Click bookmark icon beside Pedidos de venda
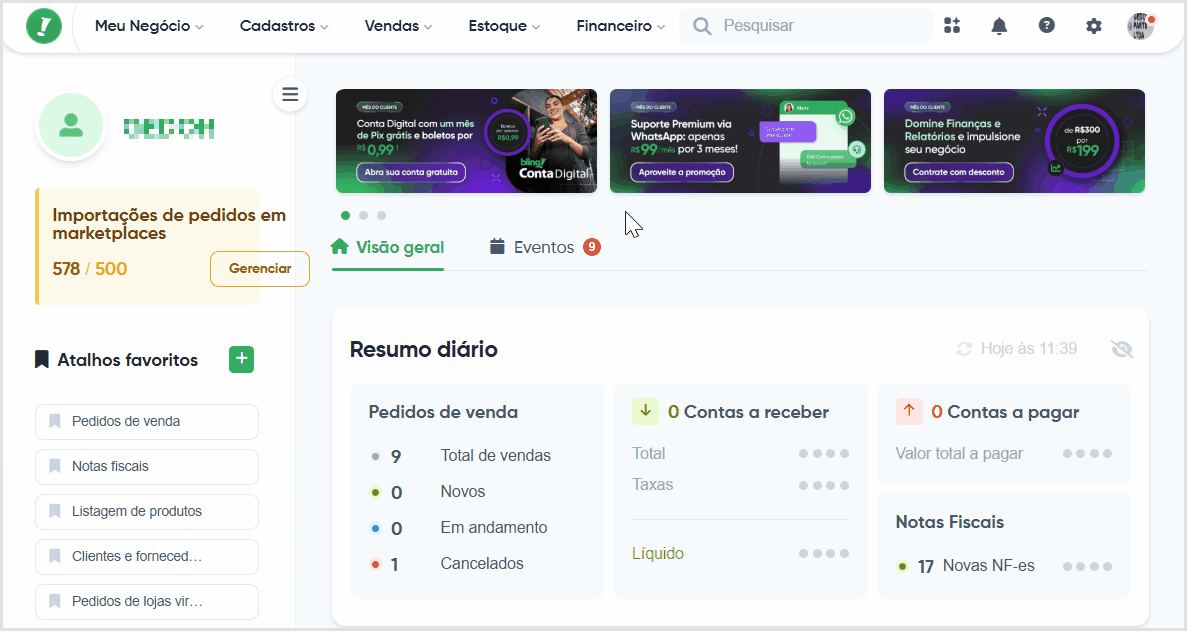 click(x=55, y=421)
